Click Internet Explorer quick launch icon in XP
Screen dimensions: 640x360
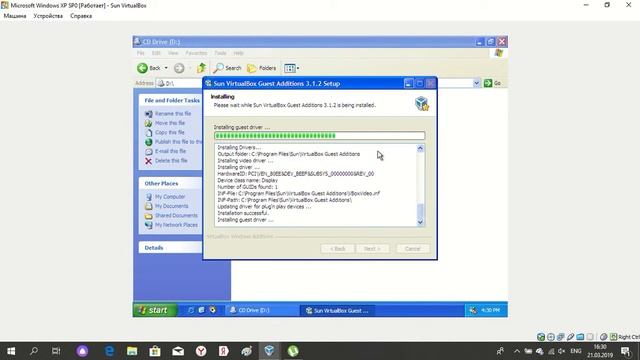tap(191, 310)
